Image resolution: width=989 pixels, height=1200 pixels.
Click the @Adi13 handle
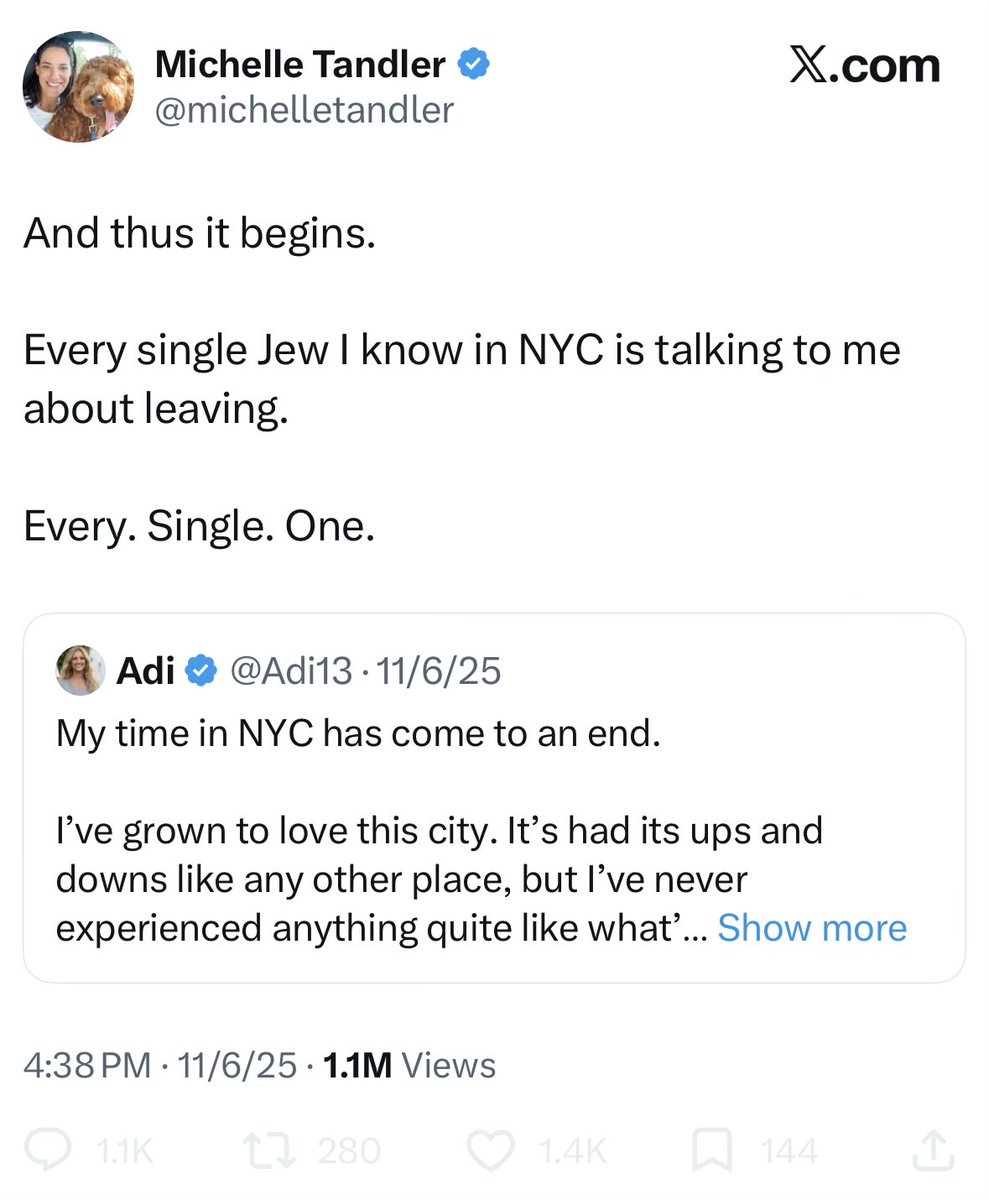pos(291,671)
